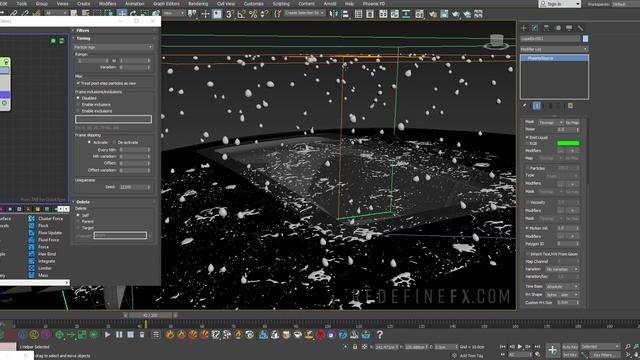Play animation in the playback controls
The image size is (640, 360).
(520, 347)
